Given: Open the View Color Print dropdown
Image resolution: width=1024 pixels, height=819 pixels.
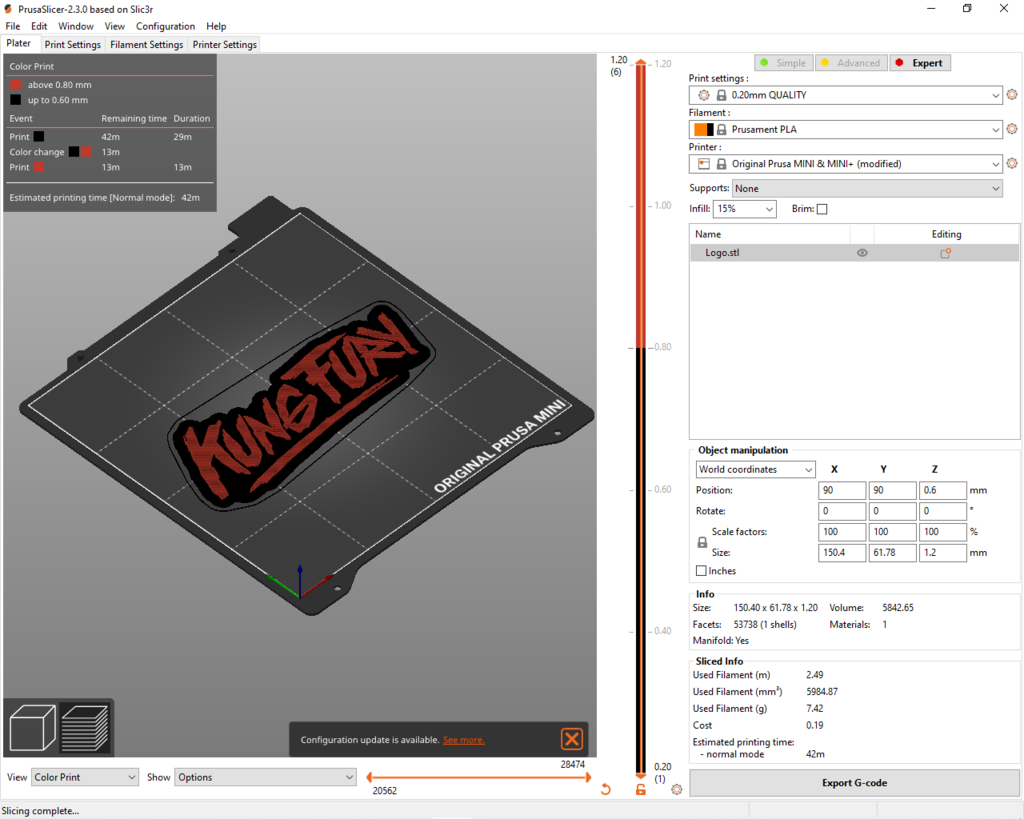Looking at the screenshot, I should (x=85, y=777).
